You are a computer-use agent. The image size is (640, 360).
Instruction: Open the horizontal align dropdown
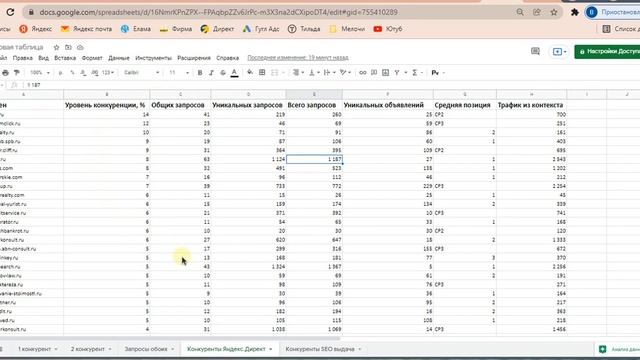298,73
